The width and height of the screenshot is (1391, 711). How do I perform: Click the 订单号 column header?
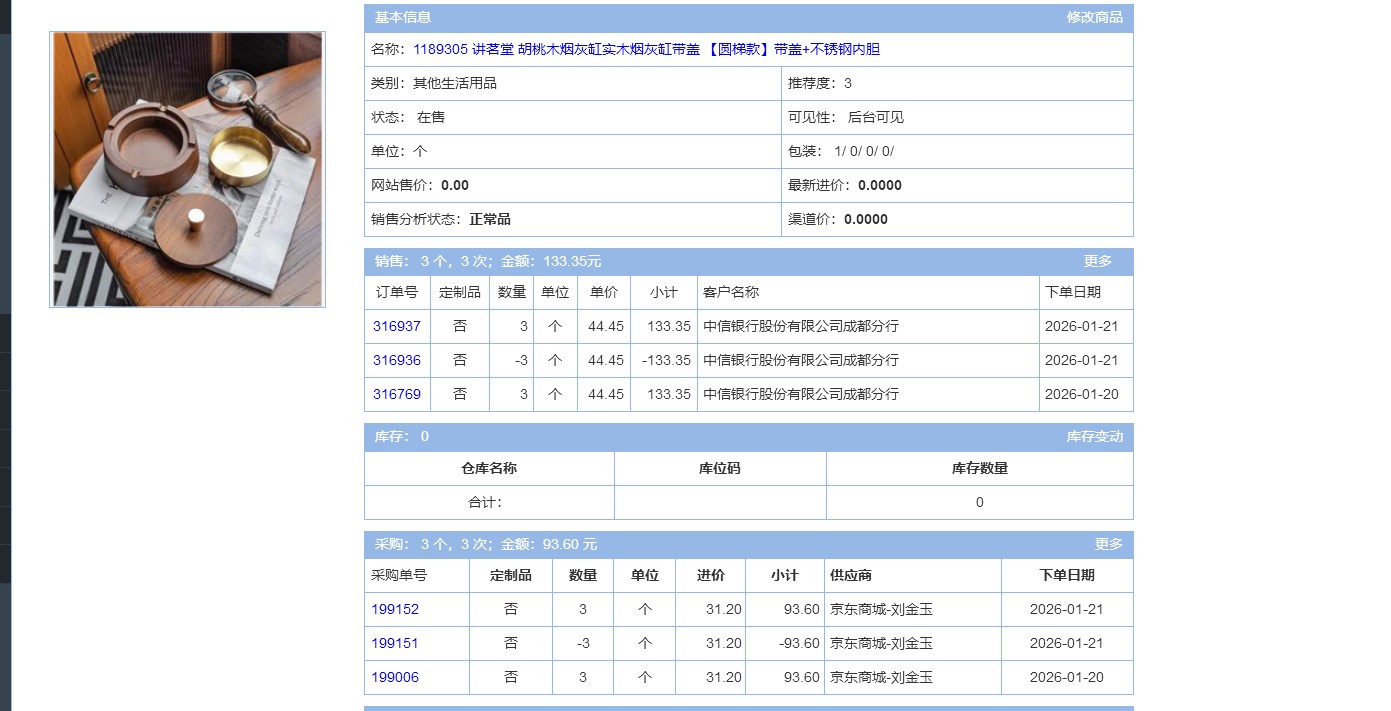tap(397, 292)
